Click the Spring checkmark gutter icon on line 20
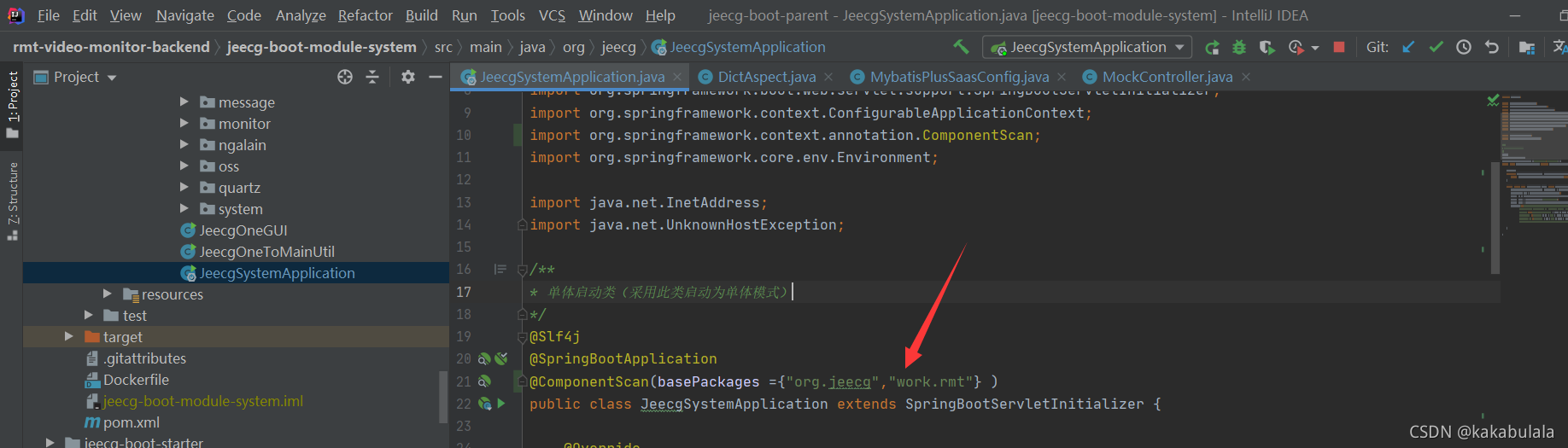The width and height of the screenshot is (1568, 448). [x=501, y=359]
